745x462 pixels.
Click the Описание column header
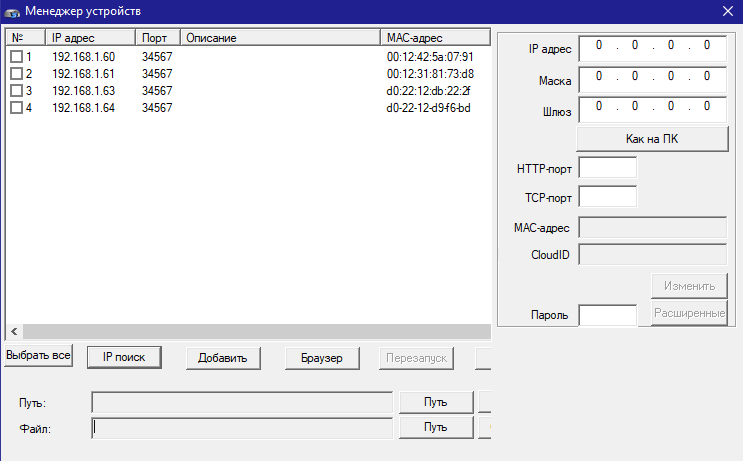click(280, 38)
